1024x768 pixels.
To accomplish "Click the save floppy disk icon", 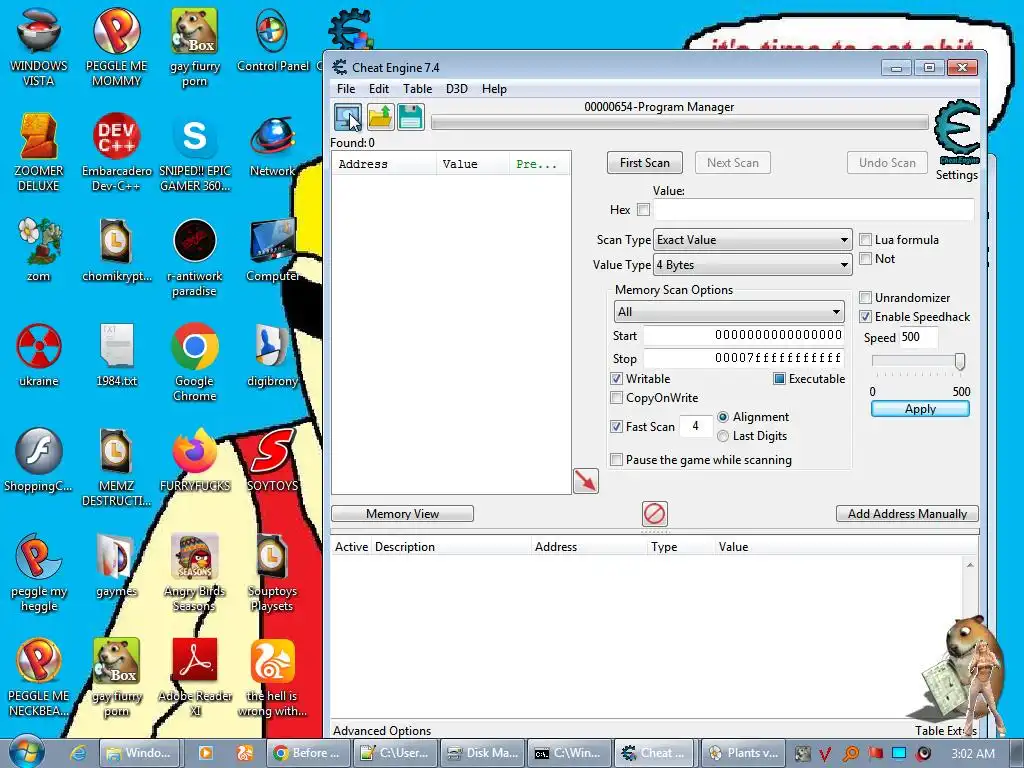I will click(x=411, y=118).
